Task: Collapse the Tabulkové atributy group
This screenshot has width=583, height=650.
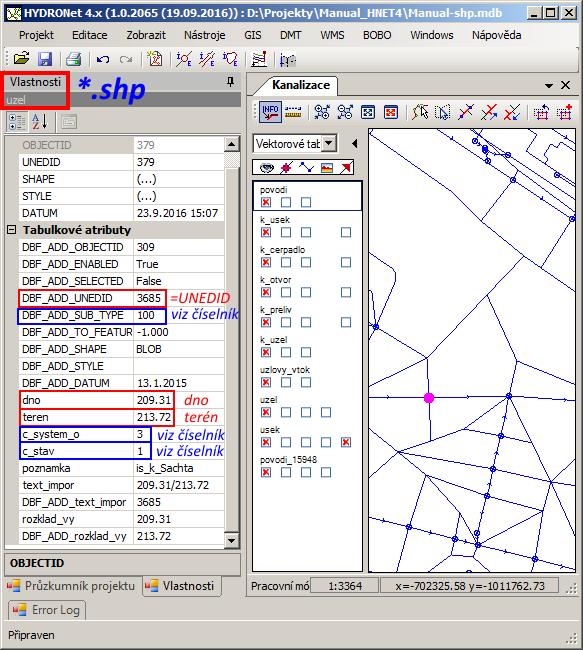Action: click(12, 230)
